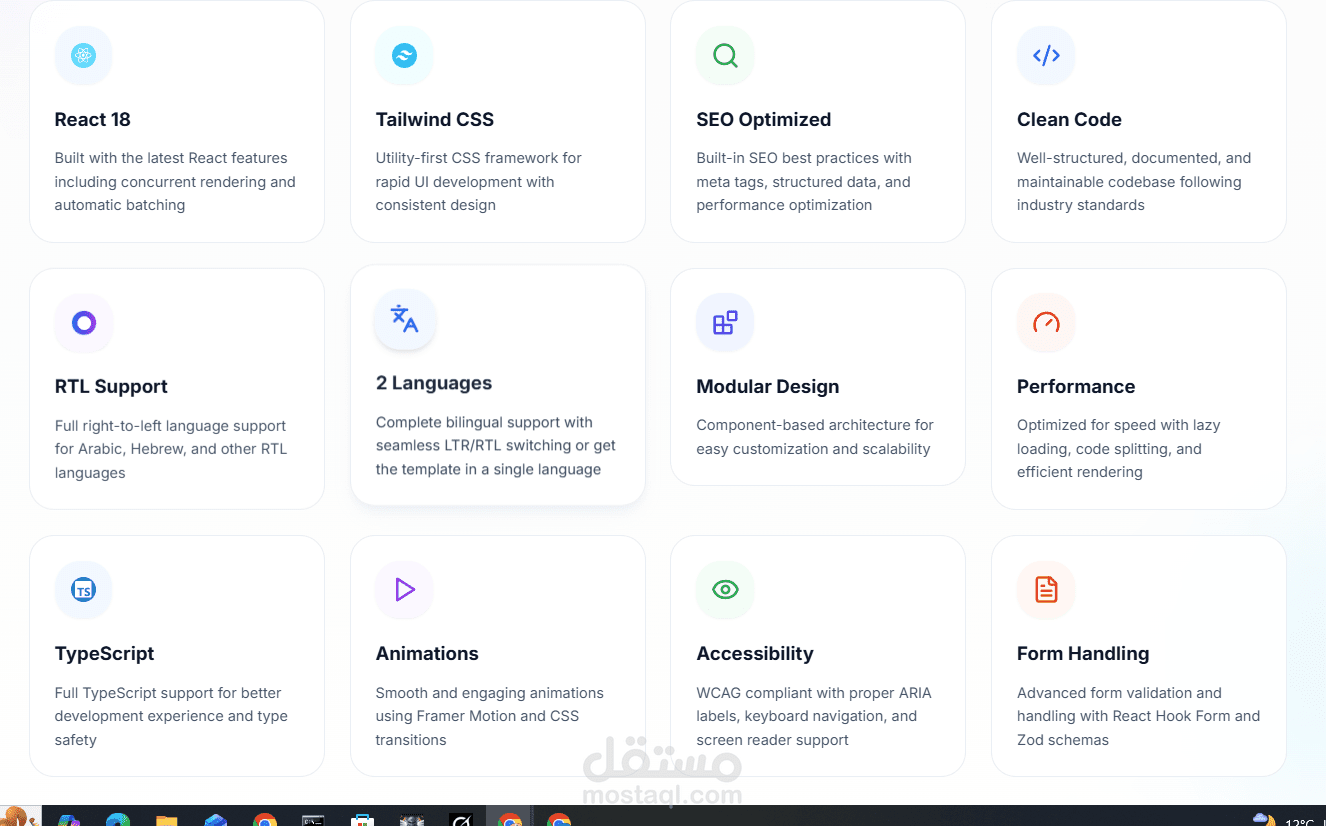
Task: Click text 'Optimized for speed with lazy'
Action: pyautogui.click(x=1119, y=425)
